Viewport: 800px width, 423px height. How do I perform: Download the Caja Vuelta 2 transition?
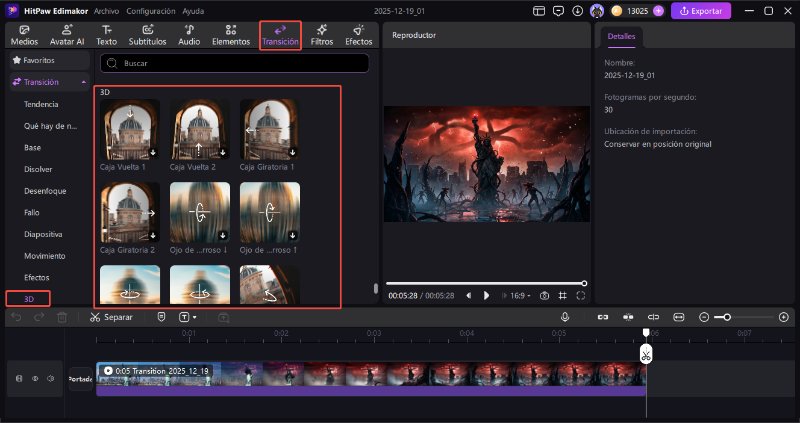[223, 153]
